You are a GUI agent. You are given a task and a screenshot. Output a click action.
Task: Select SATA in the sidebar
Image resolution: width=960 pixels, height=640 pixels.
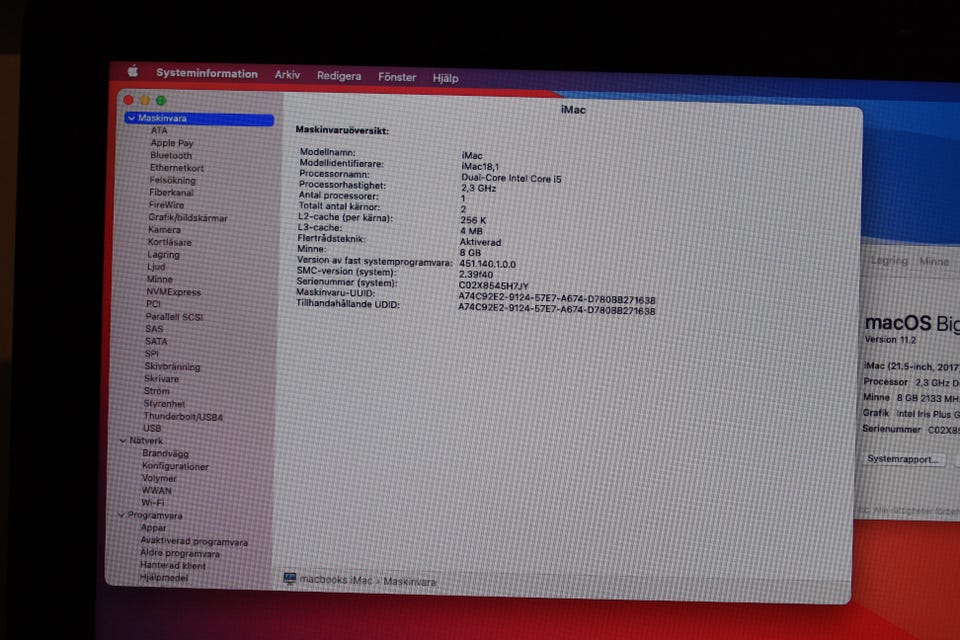pos(156,342)
